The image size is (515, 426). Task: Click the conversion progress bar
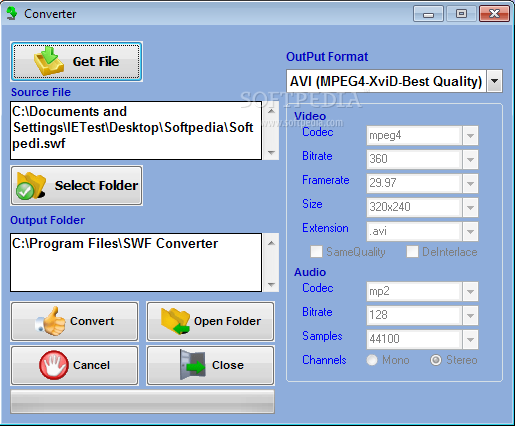click(x=143, y=402)
